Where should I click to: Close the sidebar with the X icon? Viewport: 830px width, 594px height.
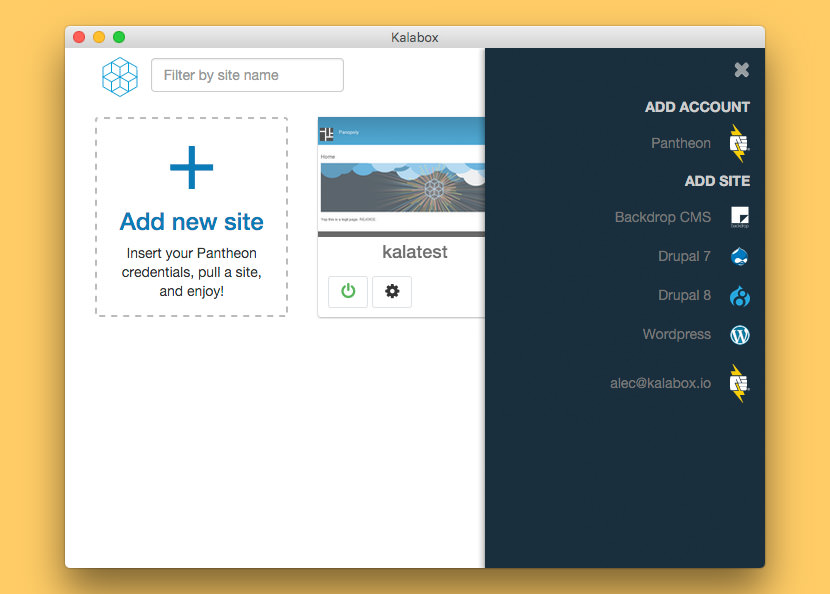click(x=742, y=69)
